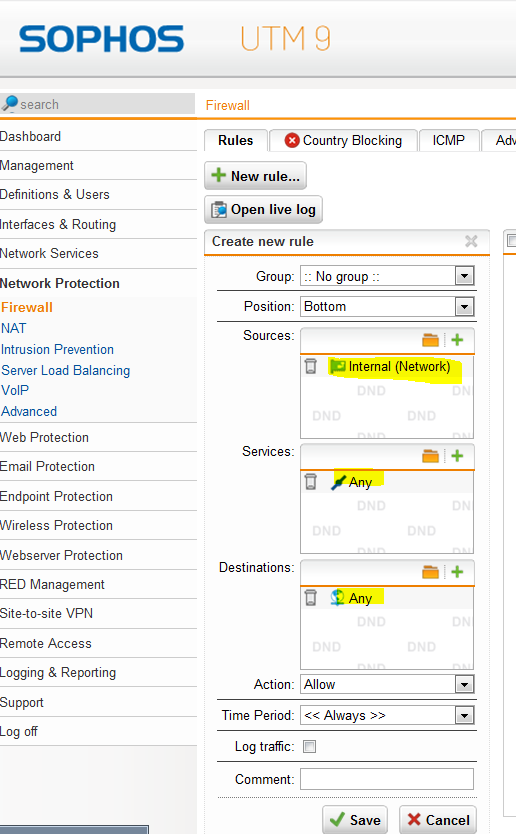The height and width of the screenshot is (834, 516).
Task: Click the folder icon in Services
Action: (430, 456)
